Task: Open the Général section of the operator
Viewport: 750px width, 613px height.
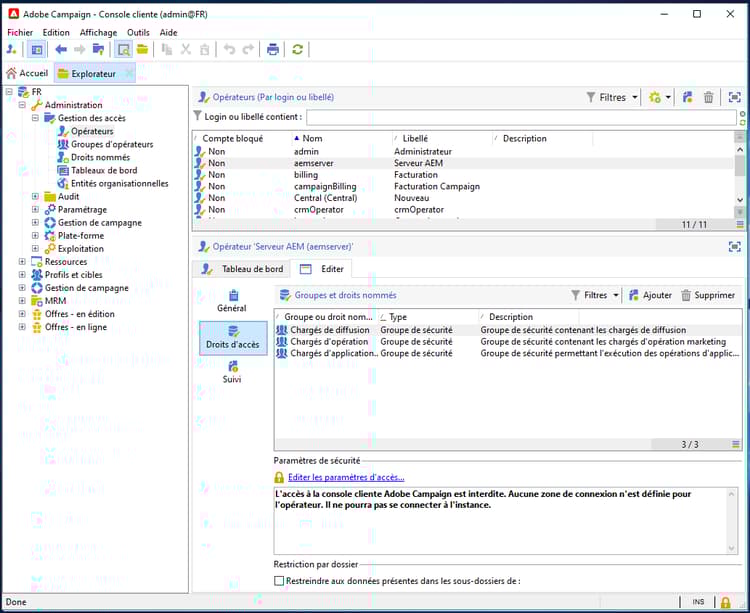Action: (232, 301)
